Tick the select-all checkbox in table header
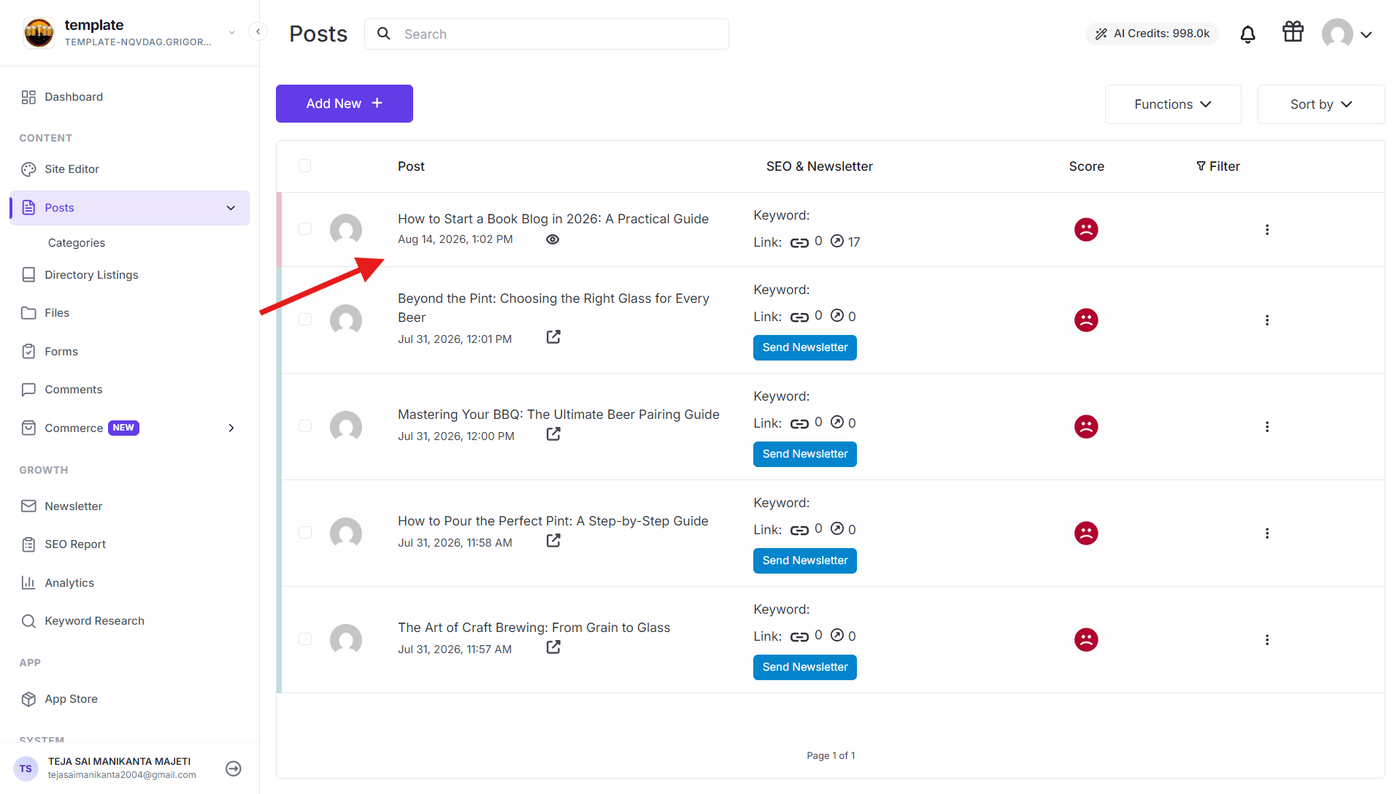The width and height of the screenshot is (1400, 794). tap(305, 166)
